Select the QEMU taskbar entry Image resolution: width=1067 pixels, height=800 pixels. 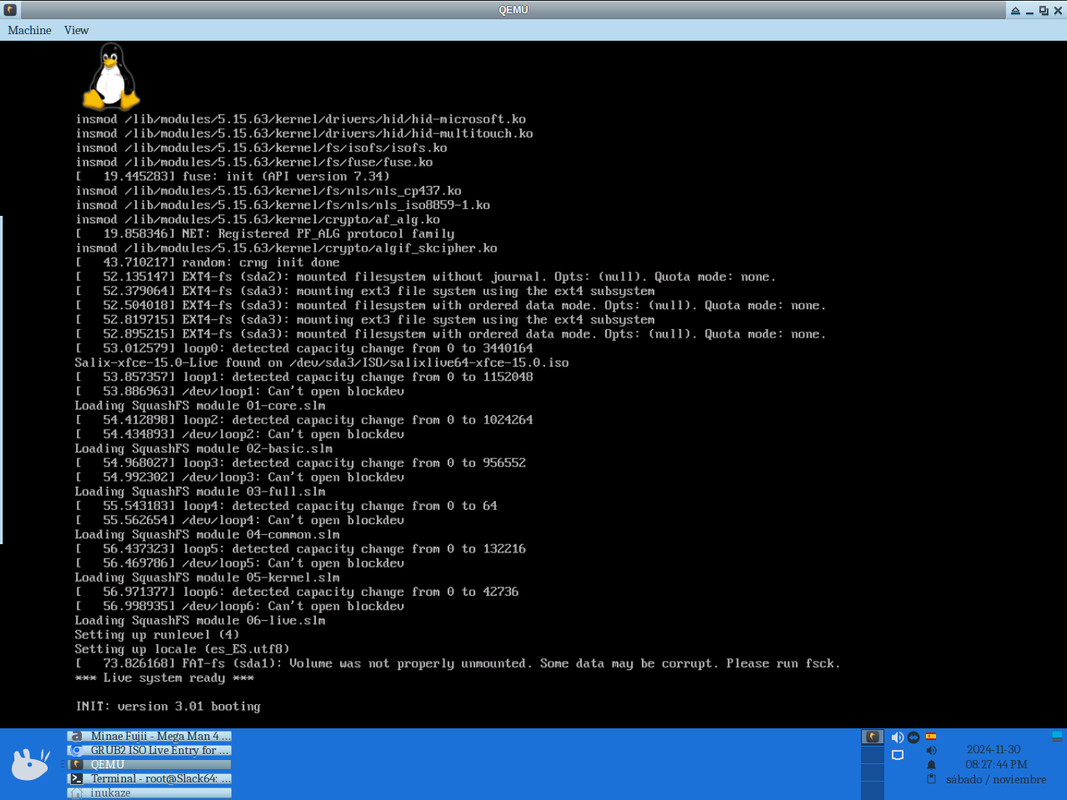(x=150, y=765)
